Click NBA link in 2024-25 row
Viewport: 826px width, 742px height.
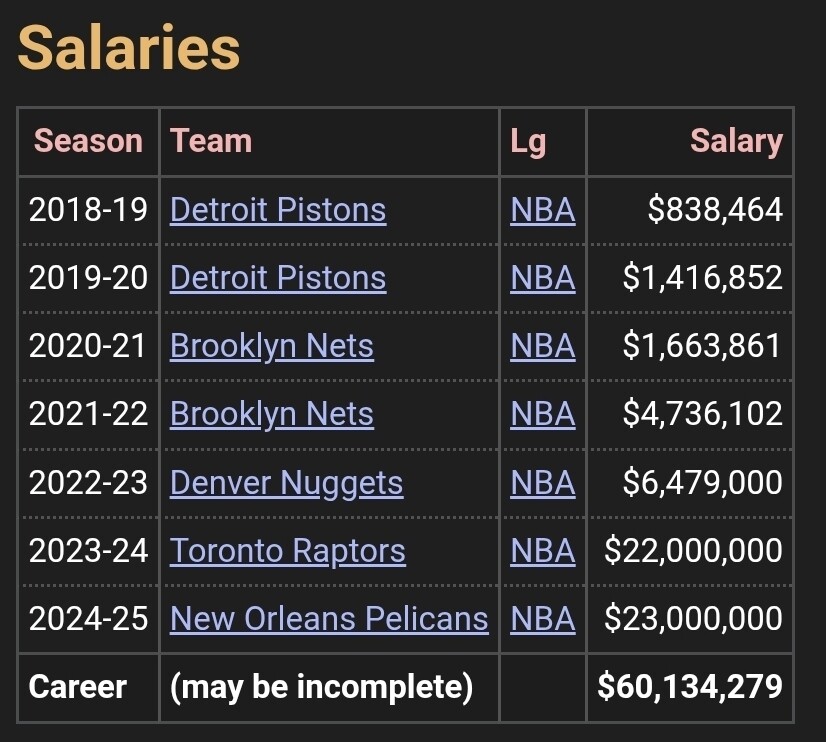[542, 619]
